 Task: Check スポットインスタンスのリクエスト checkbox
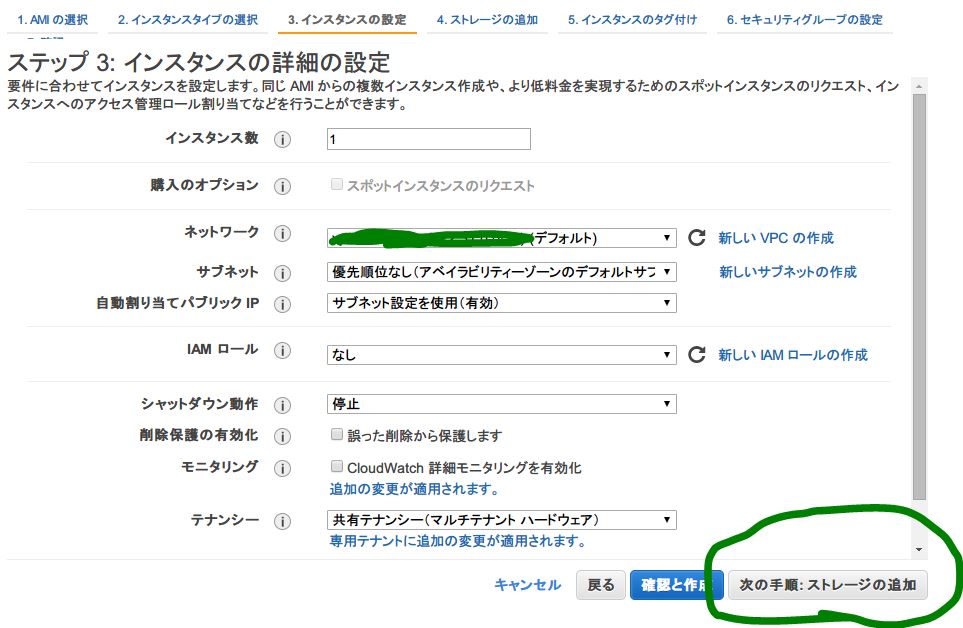pos(337,184)
